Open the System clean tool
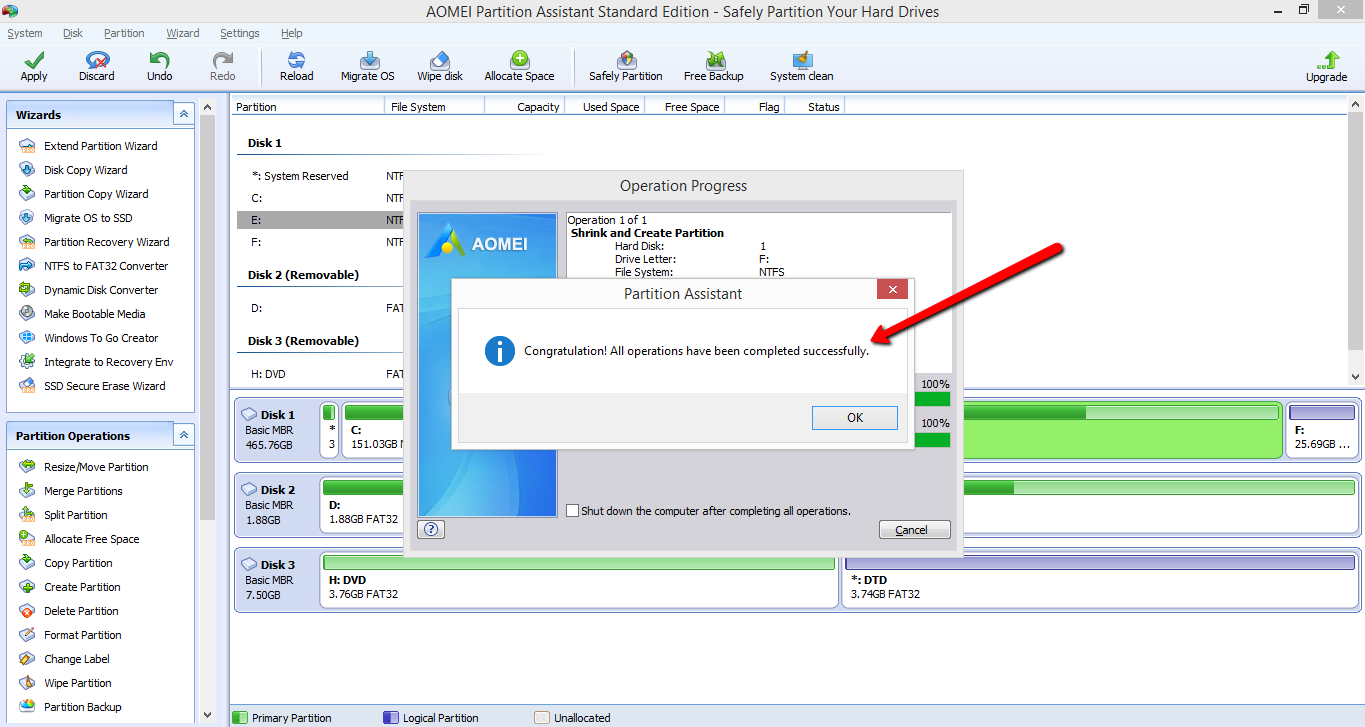 tap(801, 66)
